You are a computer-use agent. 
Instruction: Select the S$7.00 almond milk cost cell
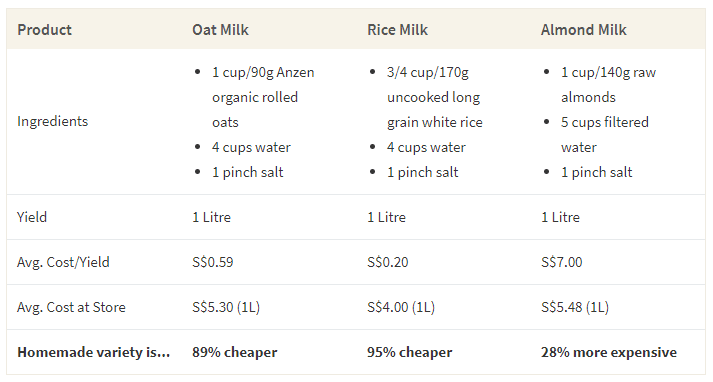tap(561, 262)
